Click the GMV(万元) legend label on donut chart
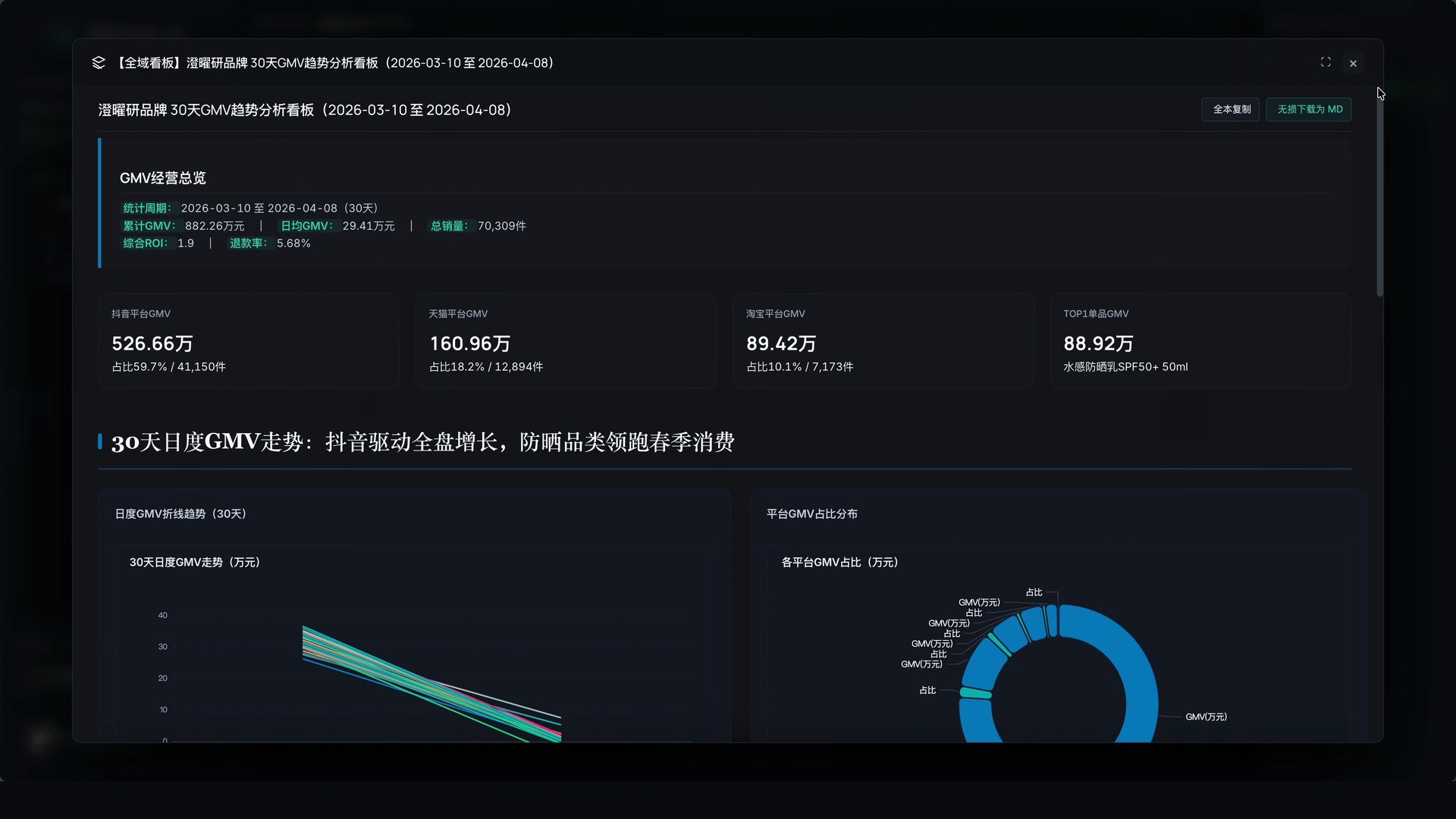This screenshot has height=819, width=1456. click(1205, 716)
